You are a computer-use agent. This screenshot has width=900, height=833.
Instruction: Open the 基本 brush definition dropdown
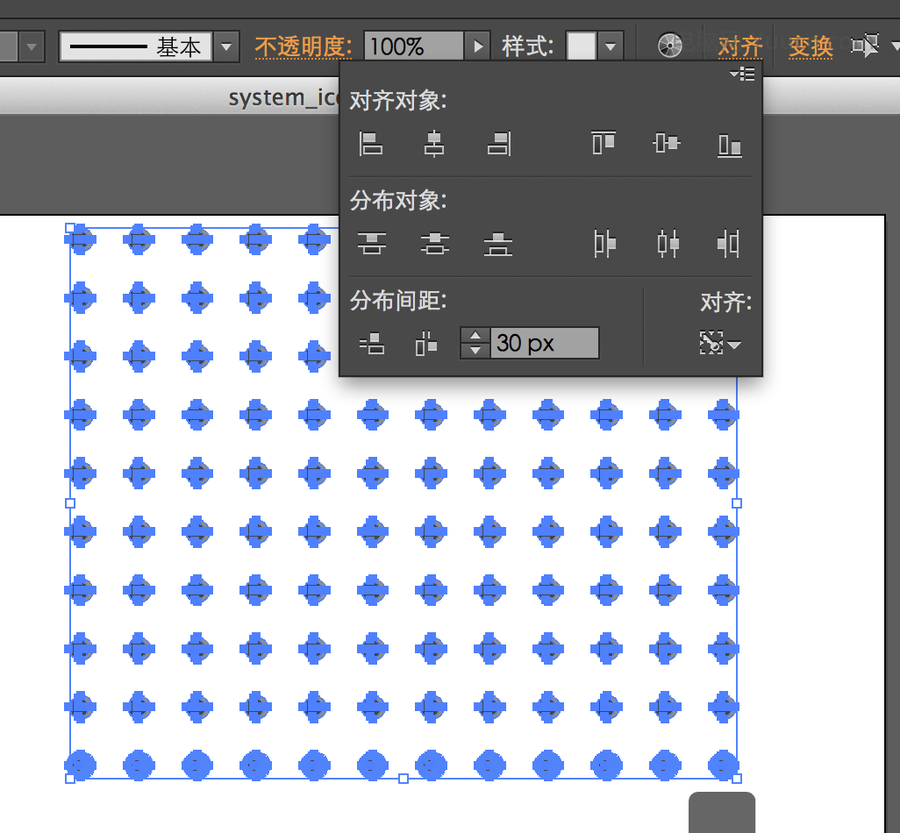[227, 46]
